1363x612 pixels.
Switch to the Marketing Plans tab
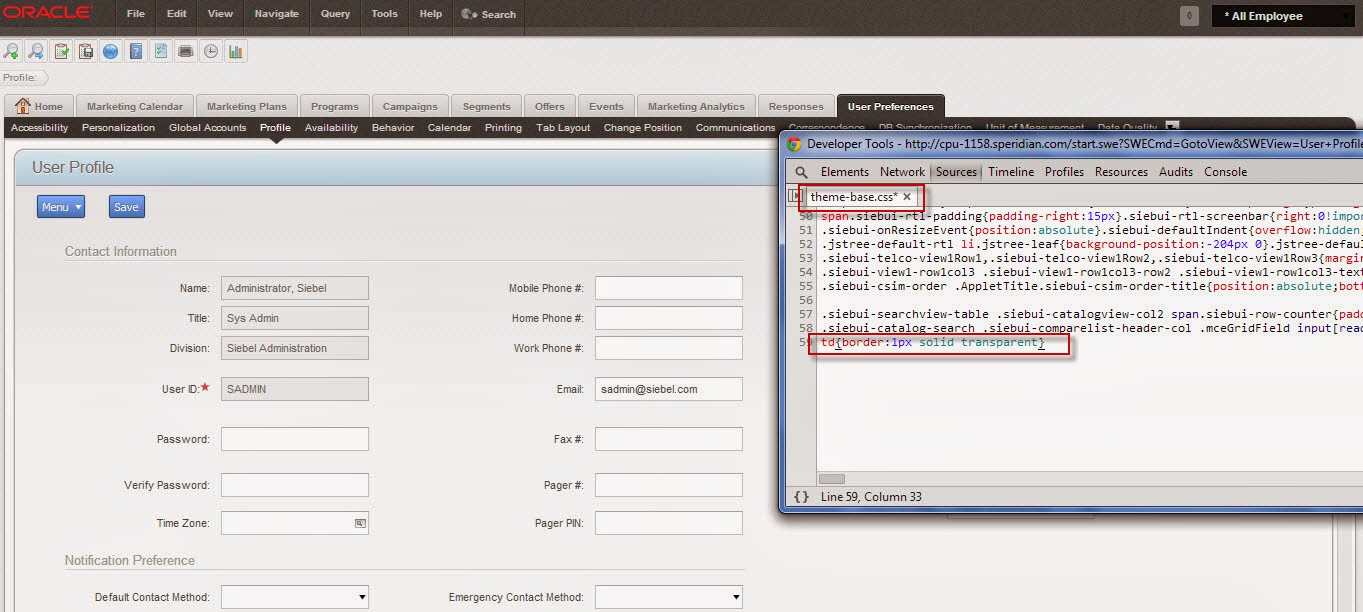tap(247, 106)
